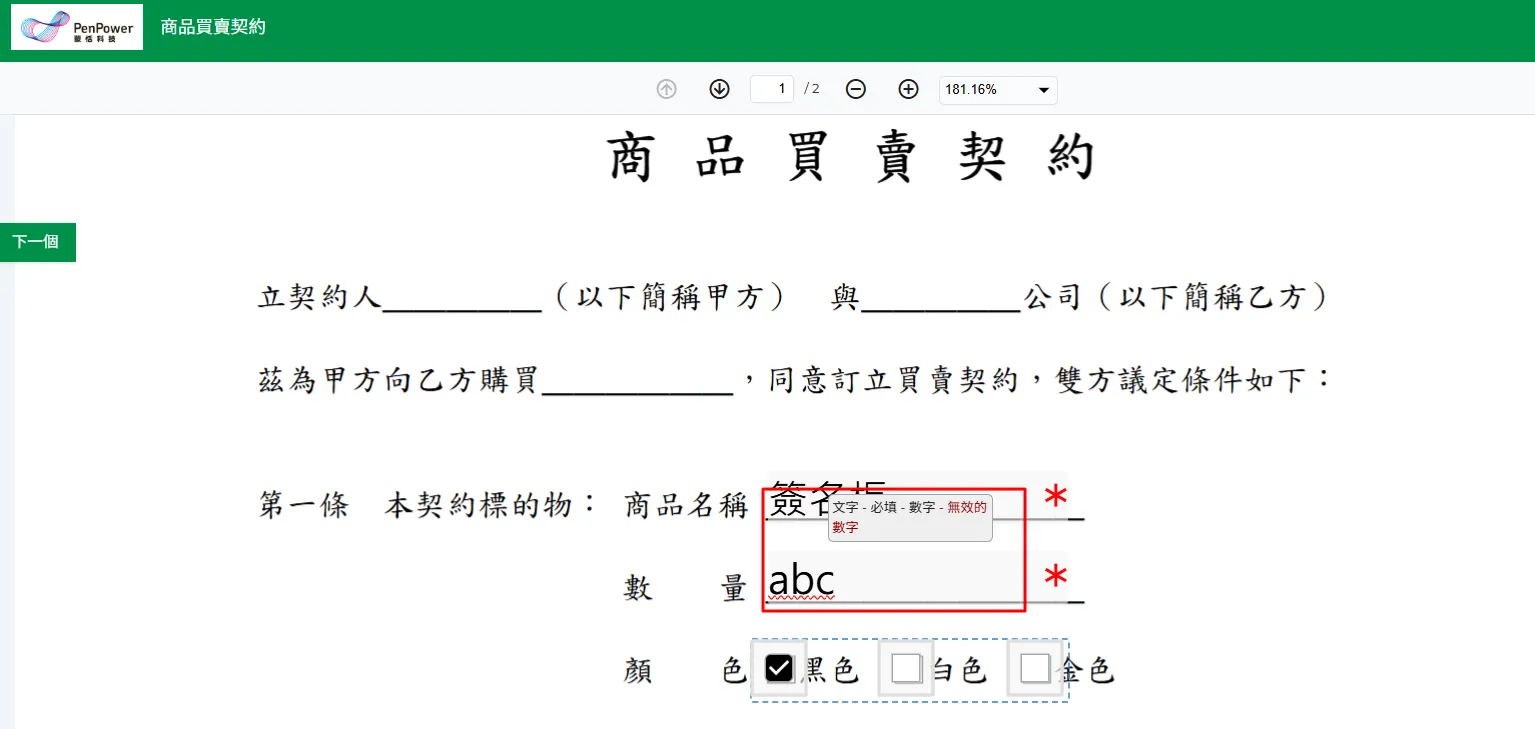The width and height of the screenshot is (1535, 729).
Task: Check the 白色 checkbox
Action: point(906,668)
